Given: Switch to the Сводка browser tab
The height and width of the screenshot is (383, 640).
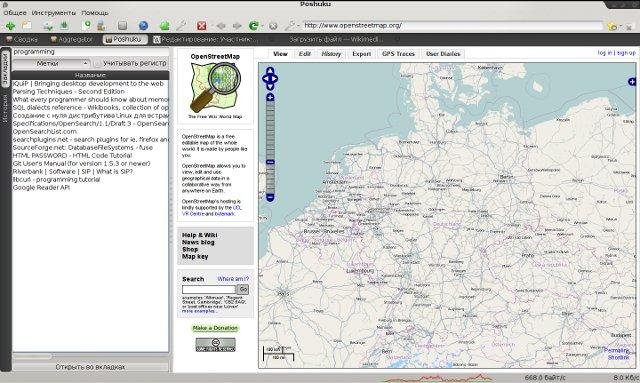Looking at the screenshot, I should coord(22,40).
